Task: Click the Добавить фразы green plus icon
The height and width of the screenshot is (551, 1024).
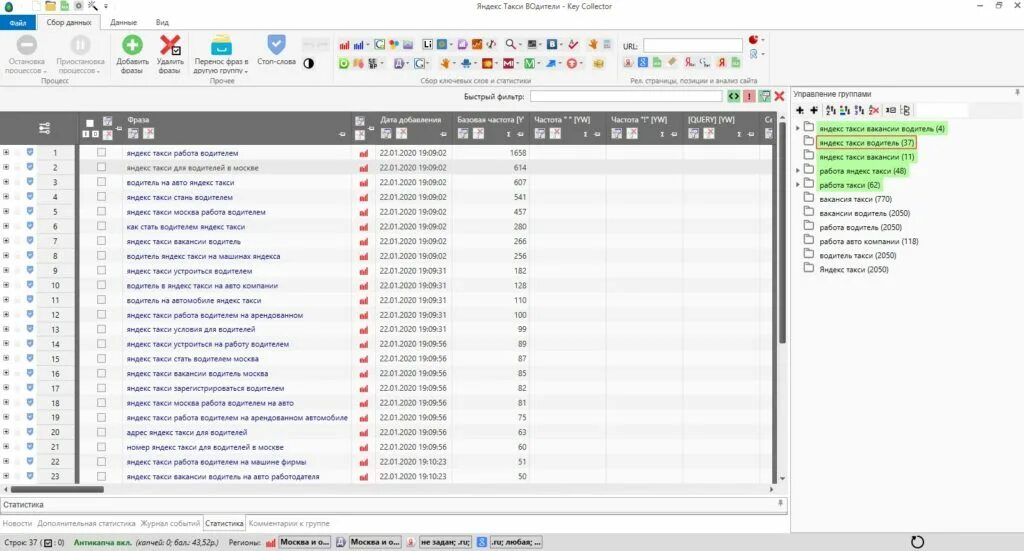Action: pyautogui.click(x=133, y=45)
